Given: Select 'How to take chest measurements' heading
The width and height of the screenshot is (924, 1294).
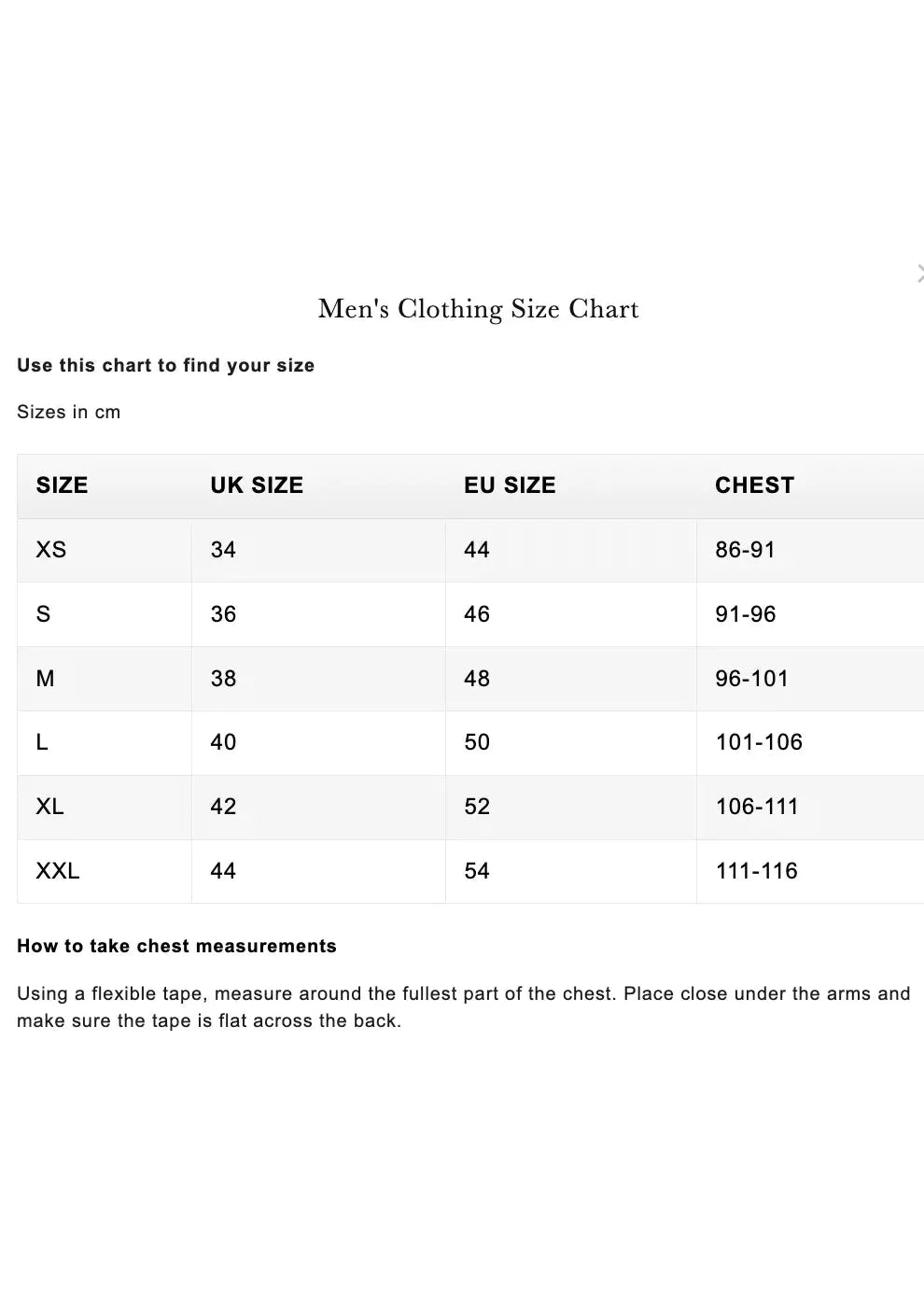Looking at the screenshot, I should (176, 946).
